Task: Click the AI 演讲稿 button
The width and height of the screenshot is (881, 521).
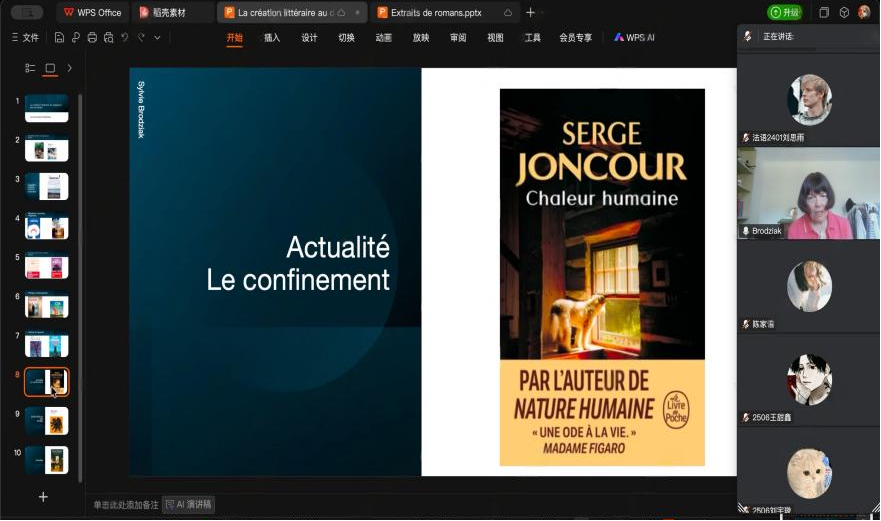Action: [x=189, y=505]
